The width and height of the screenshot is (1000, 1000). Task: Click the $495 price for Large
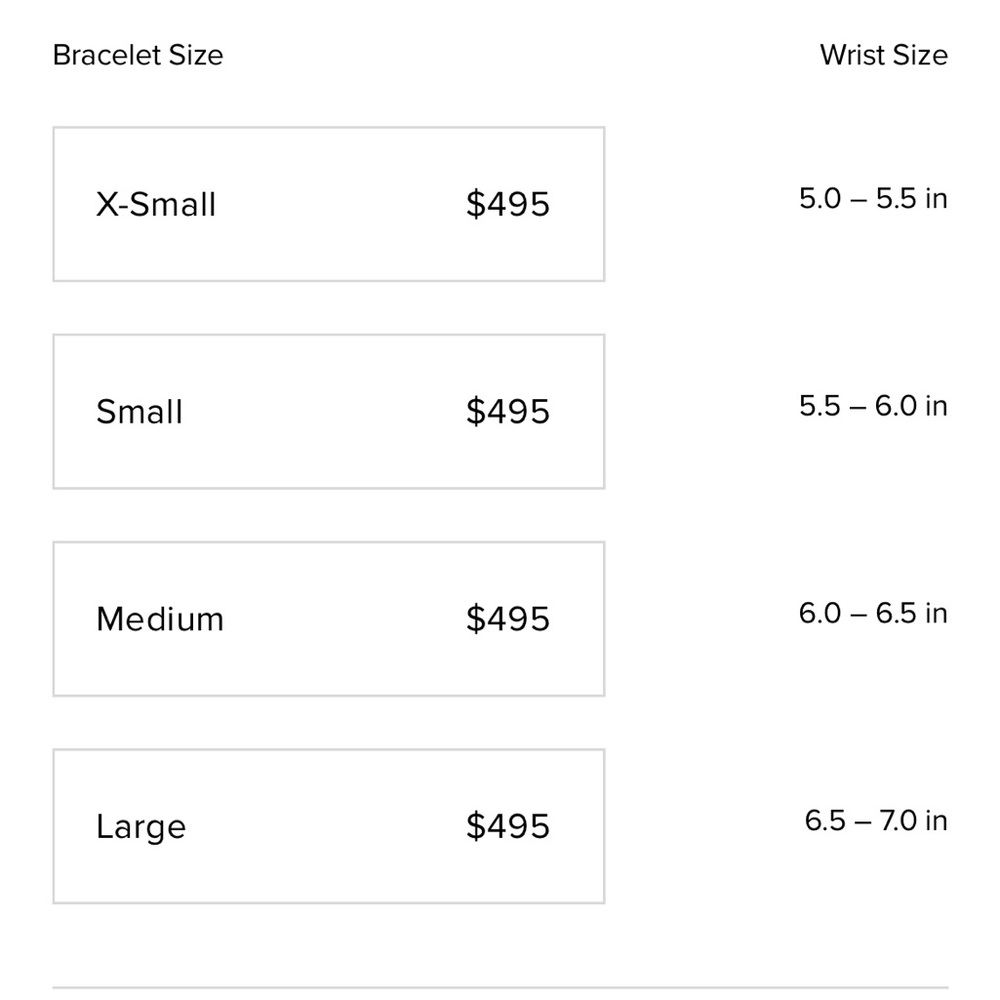pos(508,826)
